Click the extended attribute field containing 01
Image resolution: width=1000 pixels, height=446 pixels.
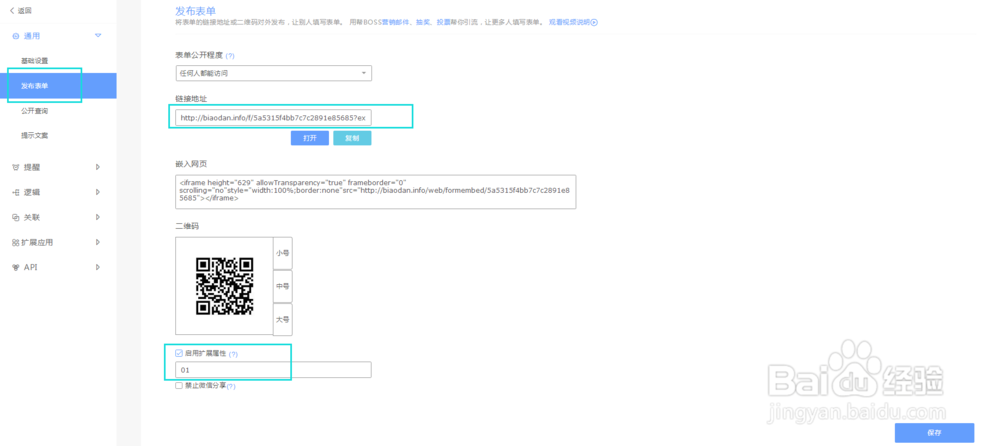[273, 370]
